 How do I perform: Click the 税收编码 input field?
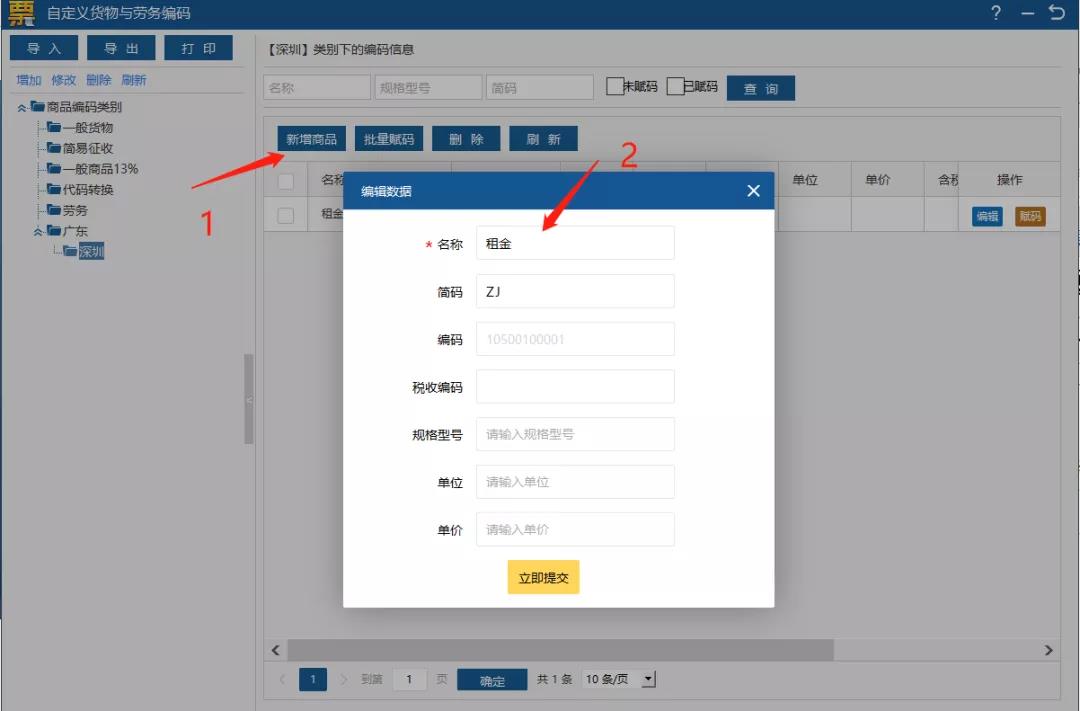575,387
